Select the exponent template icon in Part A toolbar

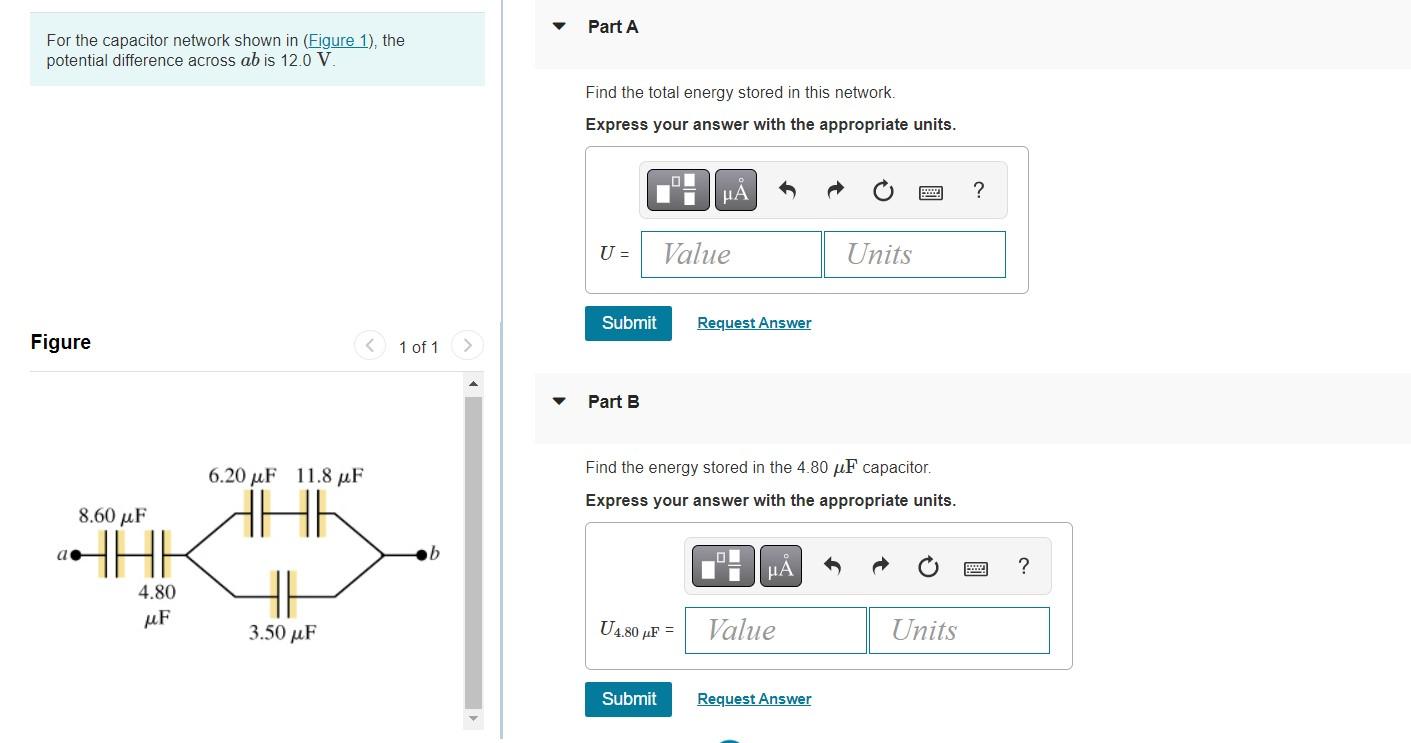678,190
